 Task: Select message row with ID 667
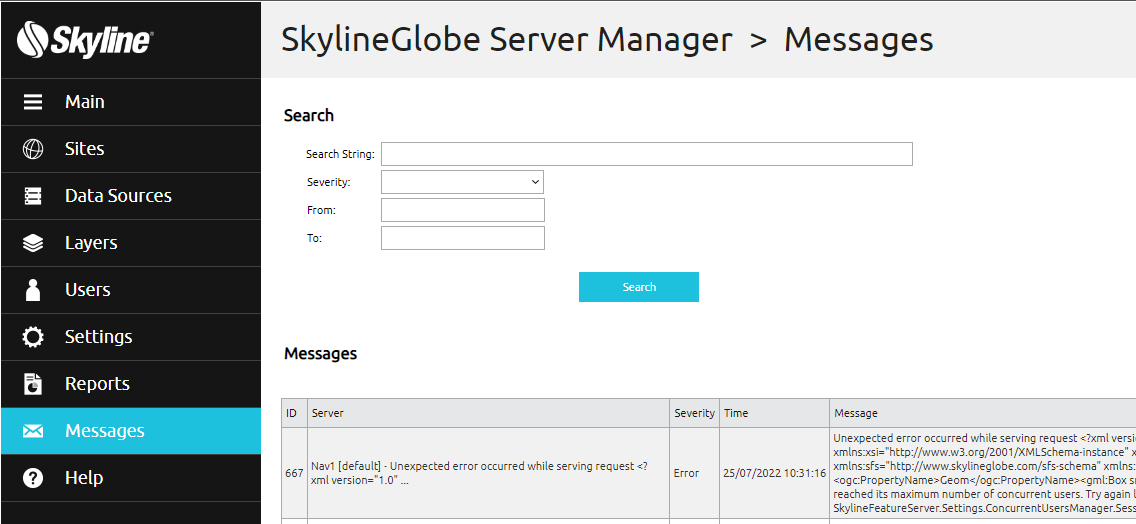(x=709, y=473)
